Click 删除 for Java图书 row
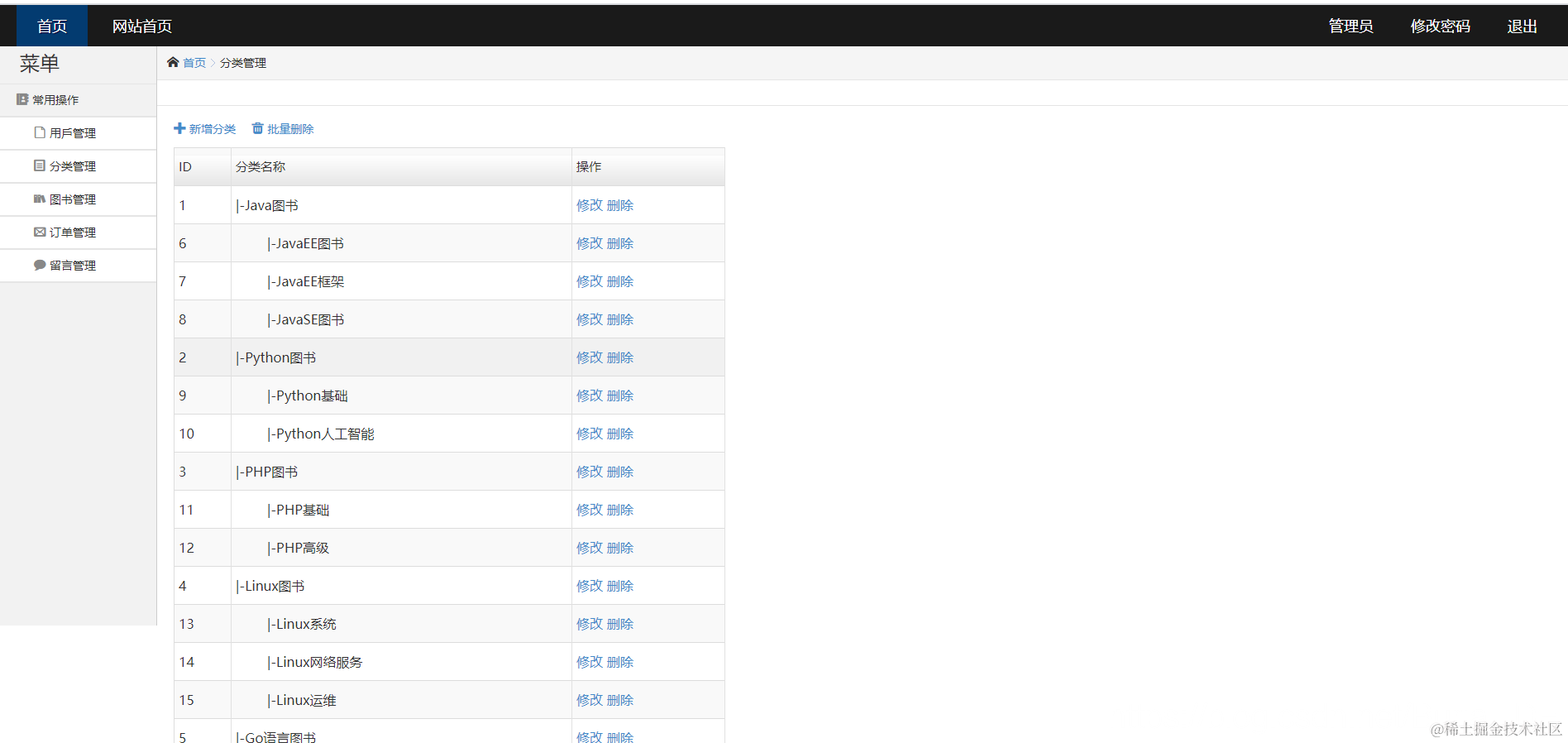Image resolution: width=1568 pixels, height=743 pixels. 620,205
